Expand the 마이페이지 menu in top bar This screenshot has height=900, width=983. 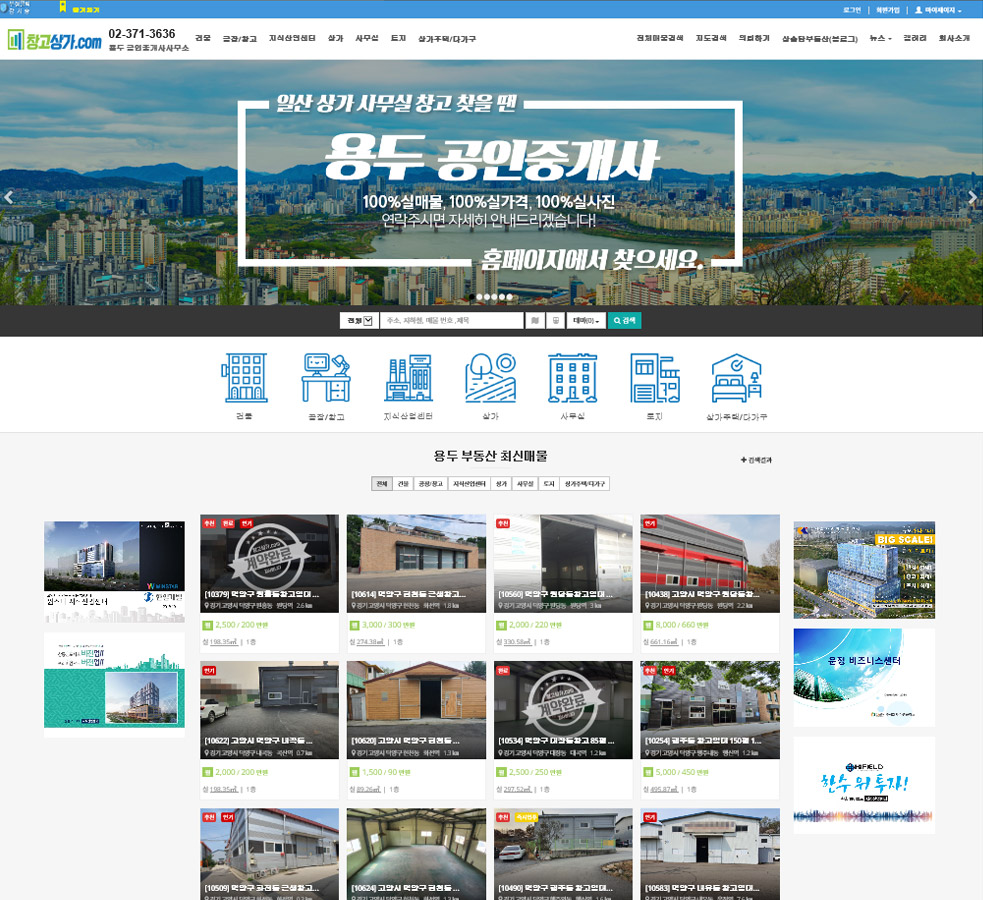pyautogui.click(x=938, y=10)
